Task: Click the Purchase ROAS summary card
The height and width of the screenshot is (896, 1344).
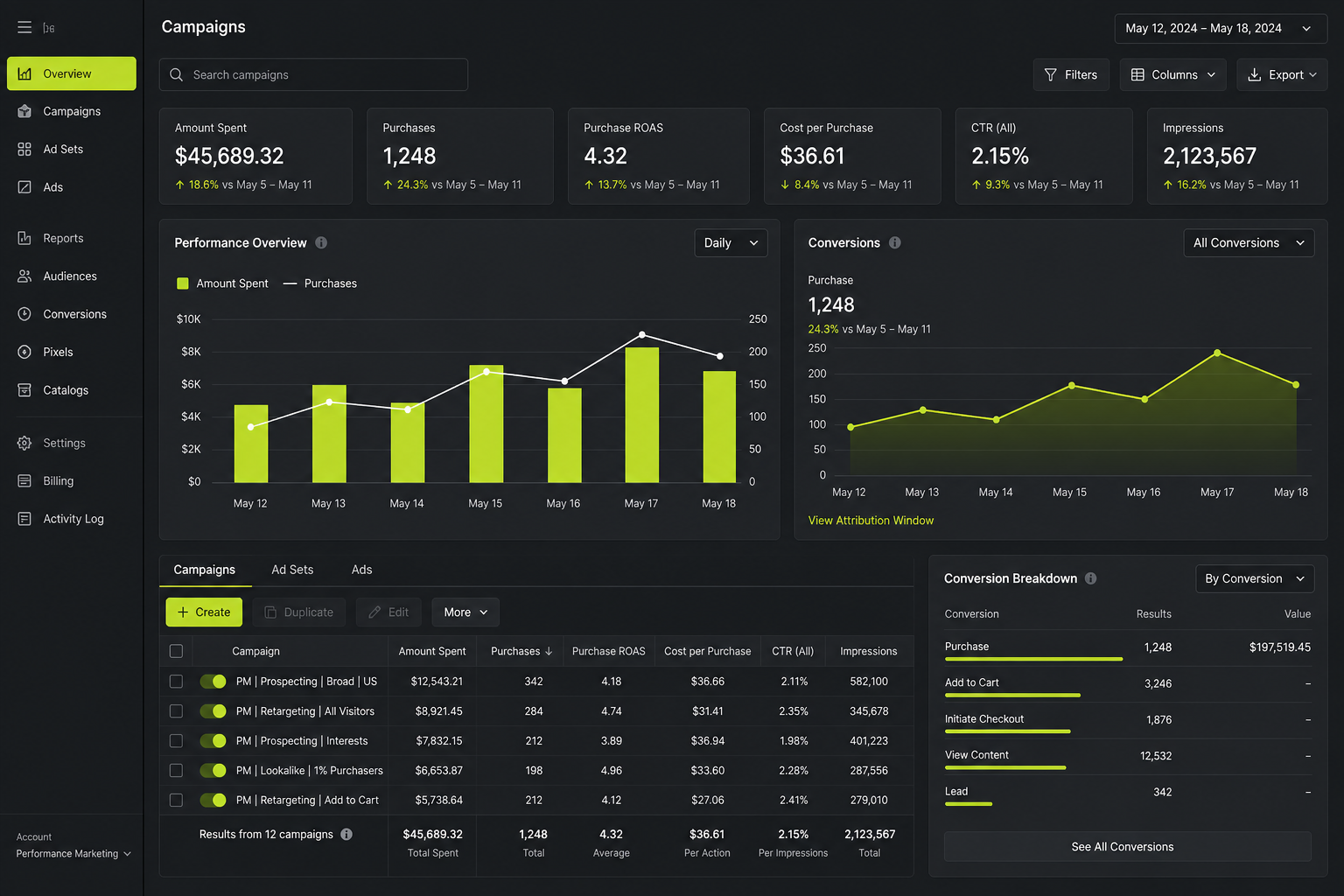Action: 659,156
